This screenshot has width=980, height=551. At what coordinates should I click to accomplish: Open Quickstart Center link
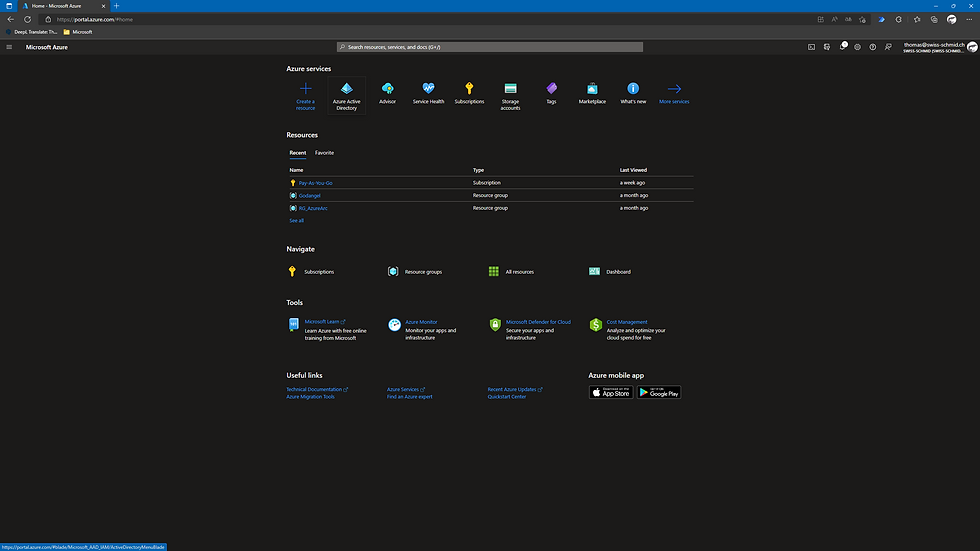(507, 397)
